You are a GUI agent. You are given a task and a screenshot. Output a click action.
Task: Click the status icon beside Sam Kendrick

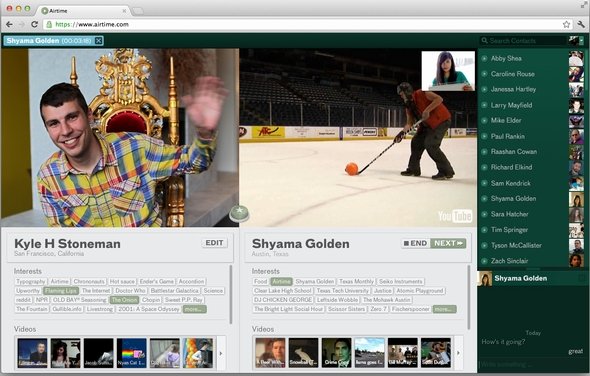pos(484,183)
